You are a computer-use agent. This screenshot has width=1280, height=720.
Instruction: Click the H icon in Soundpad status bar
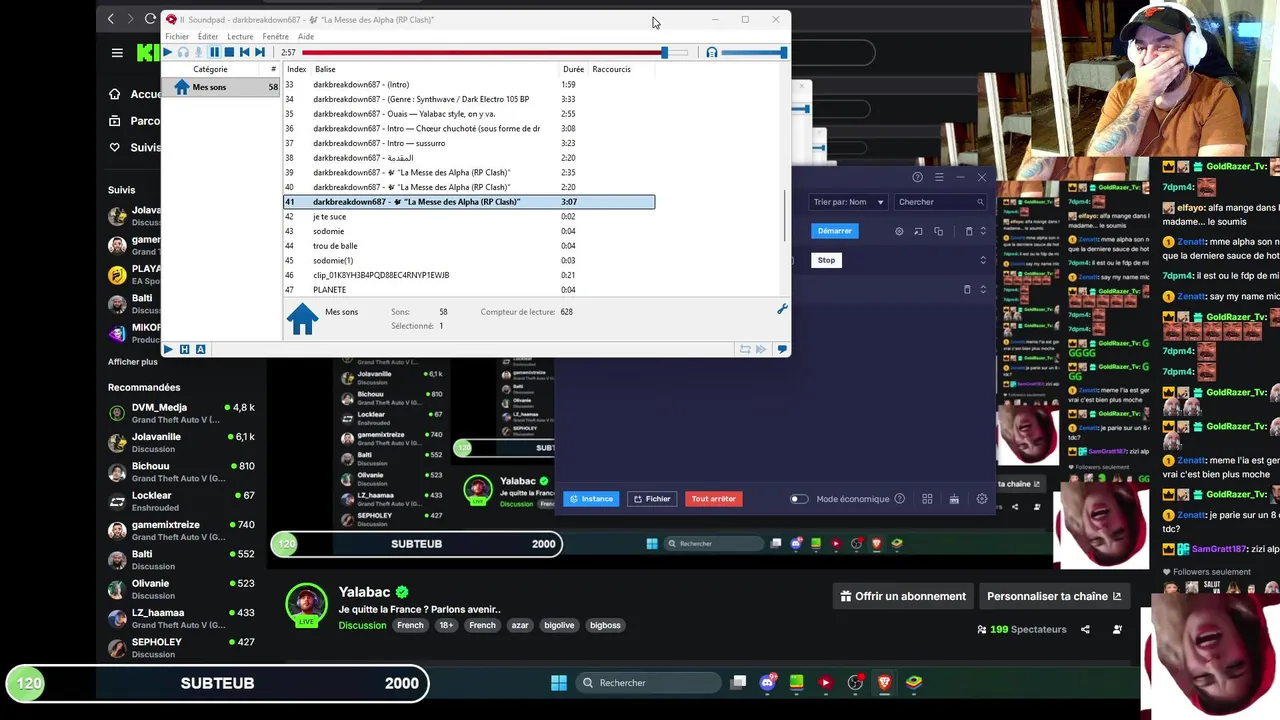[x=184, y=349]
